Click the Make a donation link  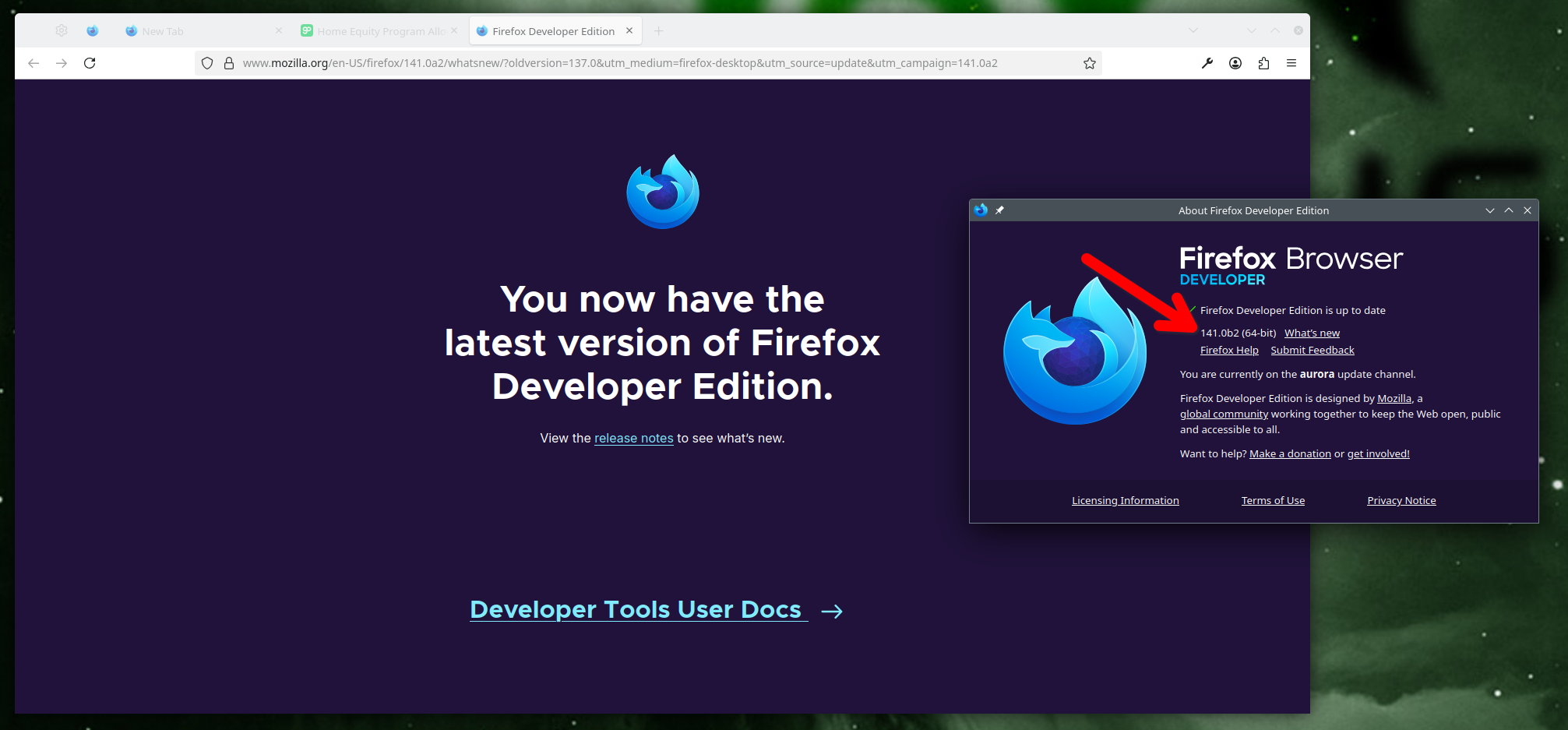click(1290, 454)
